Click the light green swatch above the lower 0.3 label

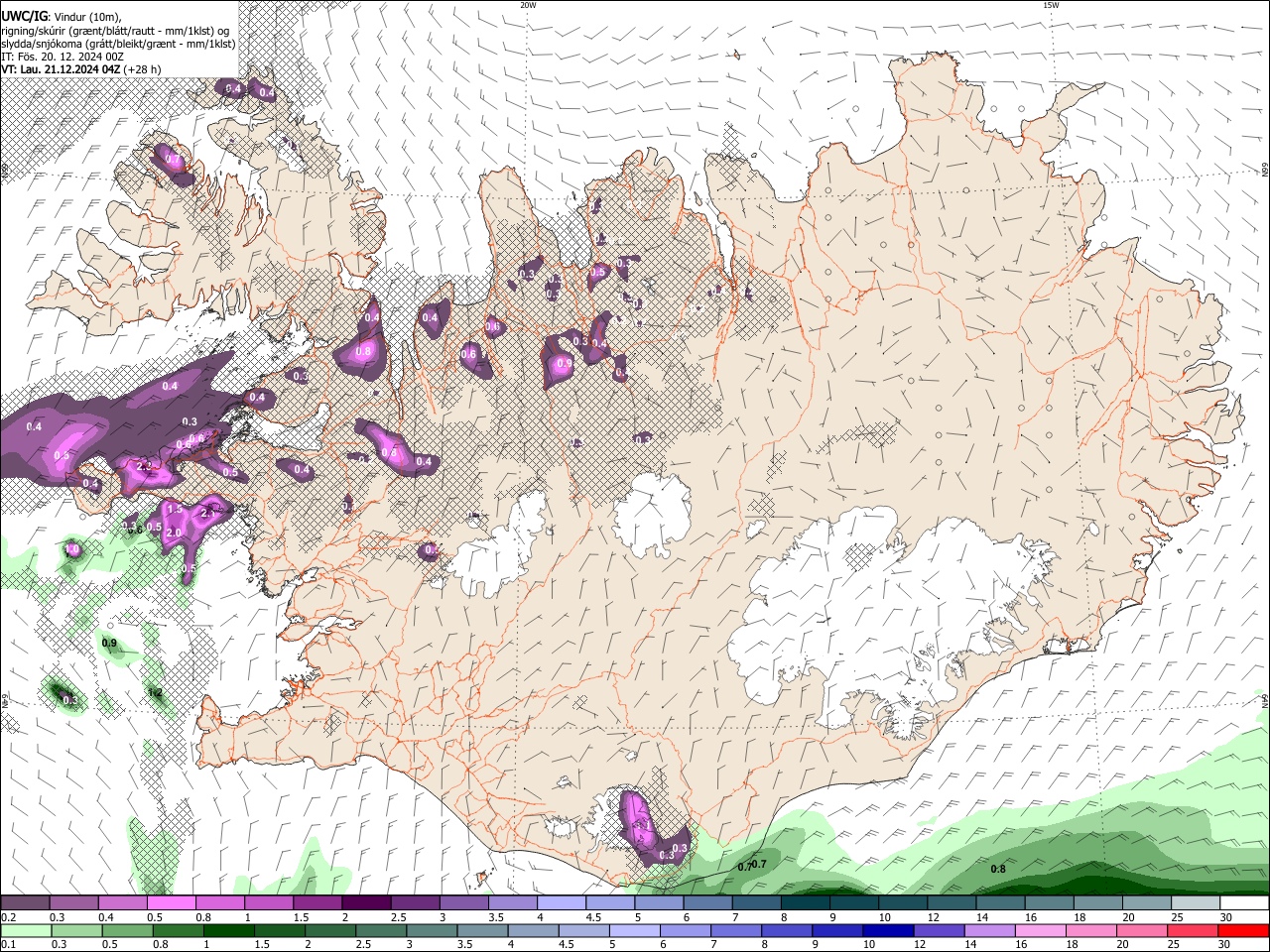[x=75, y=931]
